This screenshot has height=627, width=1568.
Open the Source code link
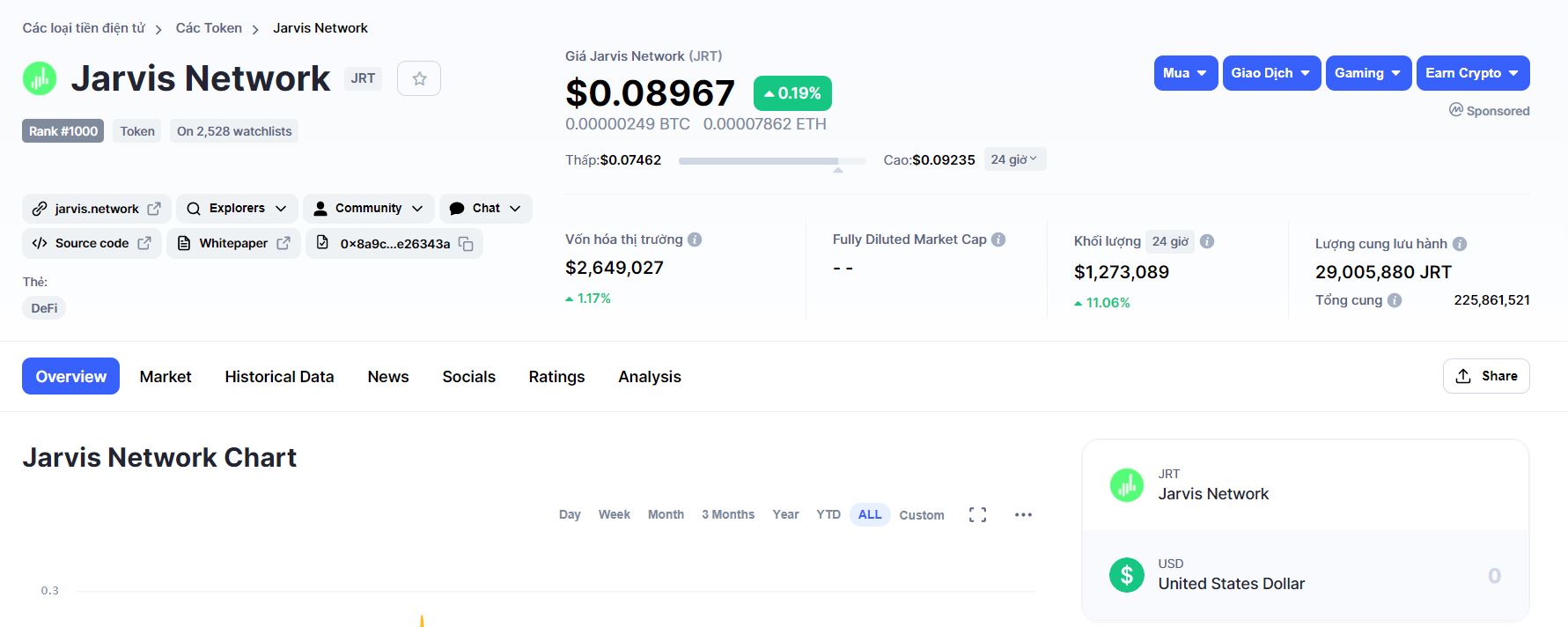tap(92, 243)
